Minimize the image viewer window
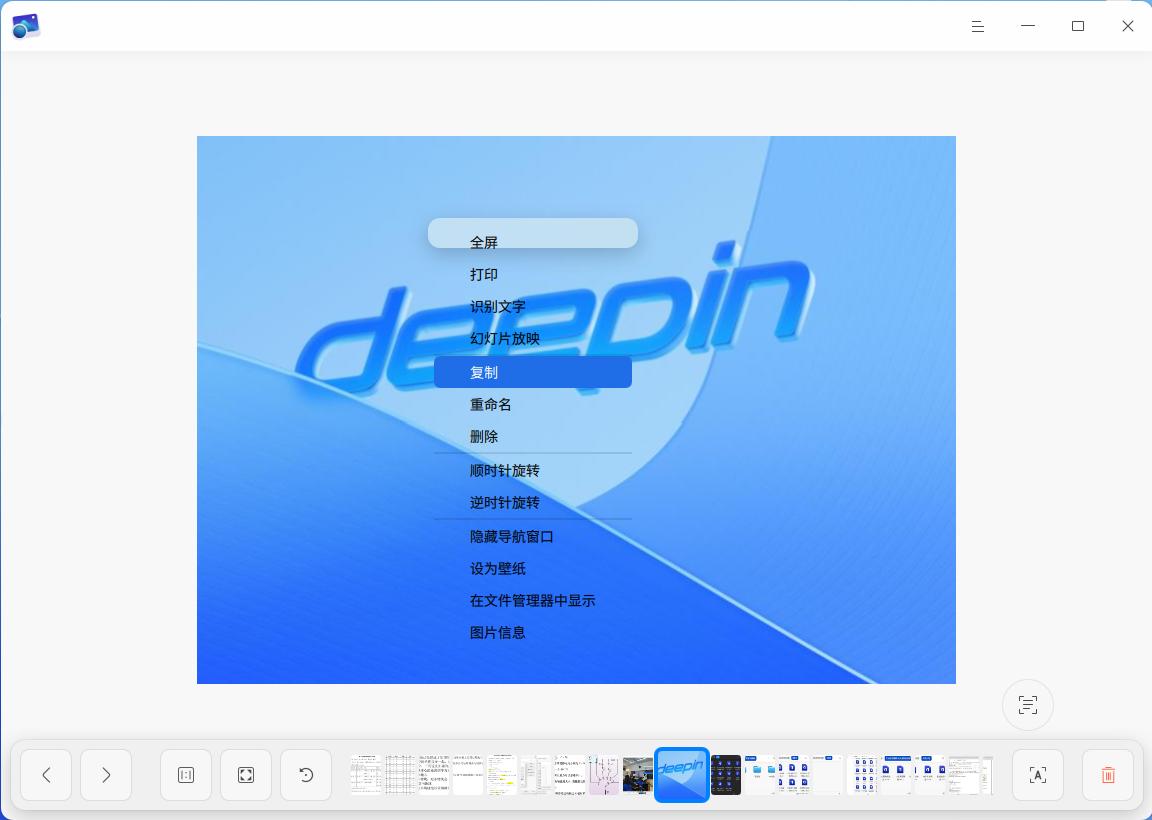This screenshot has width=1152, height=820. pos(1028,26)
